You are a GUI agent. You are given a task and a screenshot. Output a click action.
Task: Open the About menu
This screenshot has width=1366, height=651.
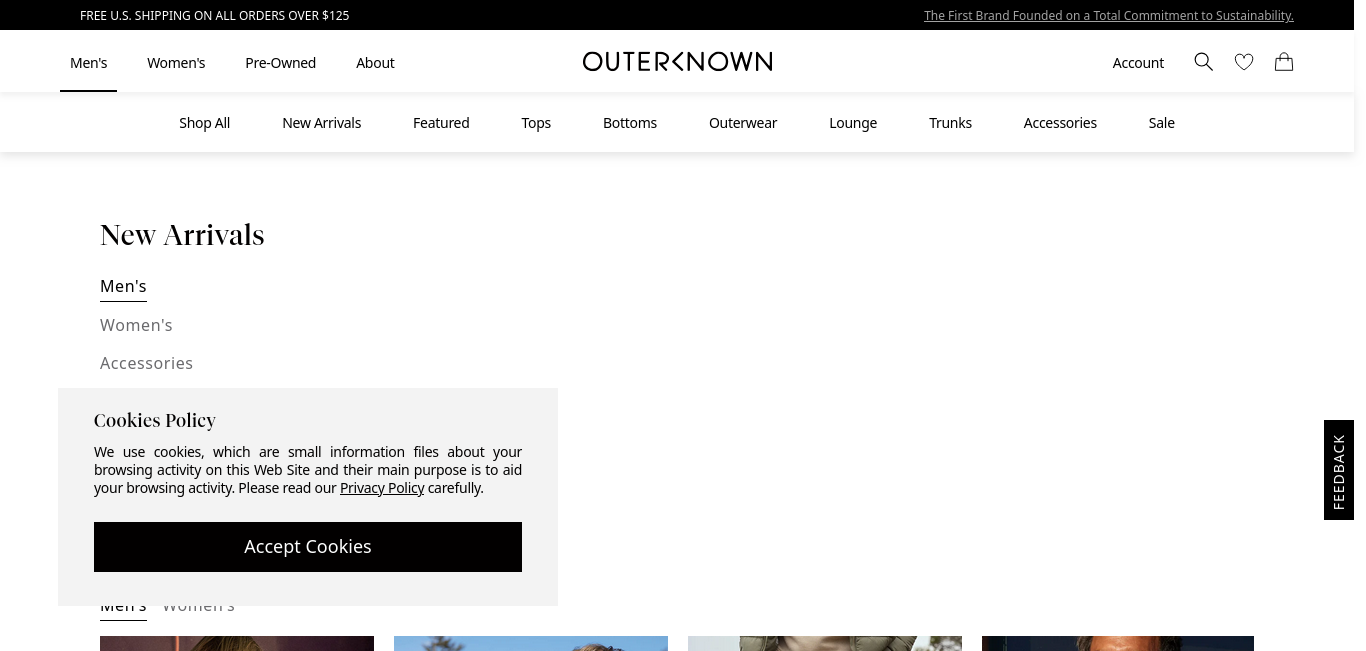[x=375, y=62]
